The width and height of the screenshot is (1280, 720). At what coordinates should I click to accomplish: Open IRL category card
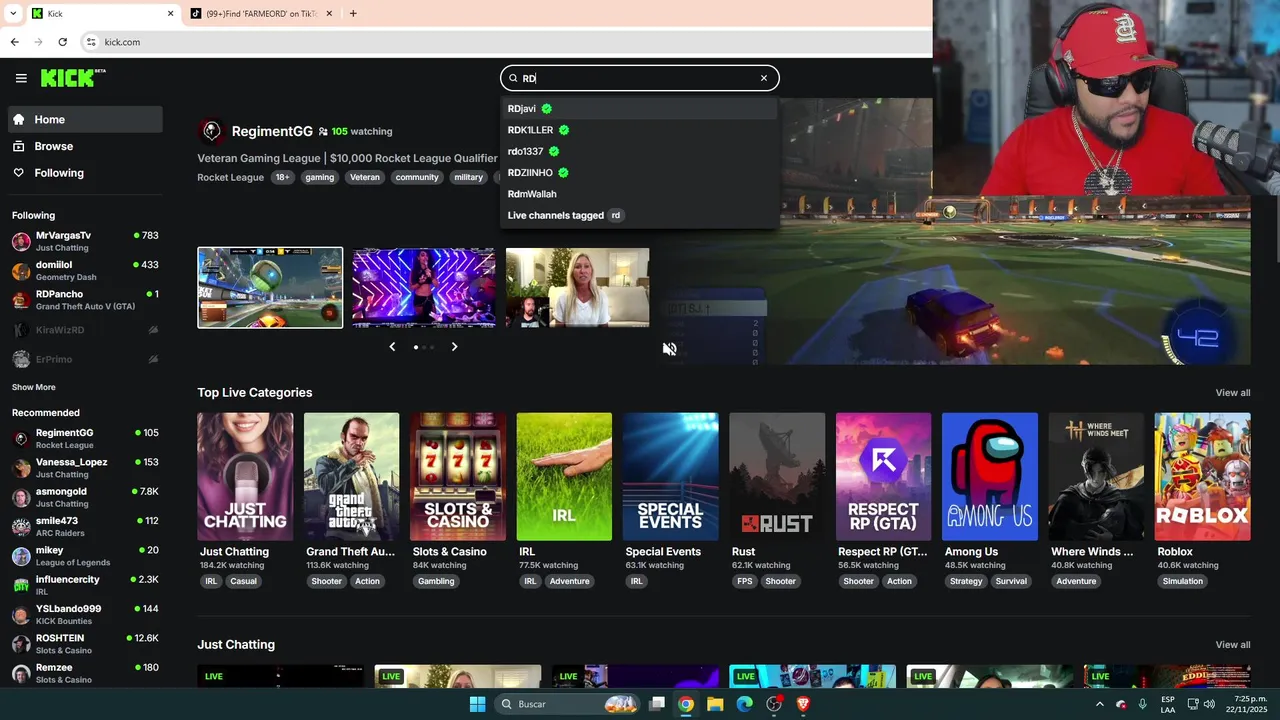(564, 477)
